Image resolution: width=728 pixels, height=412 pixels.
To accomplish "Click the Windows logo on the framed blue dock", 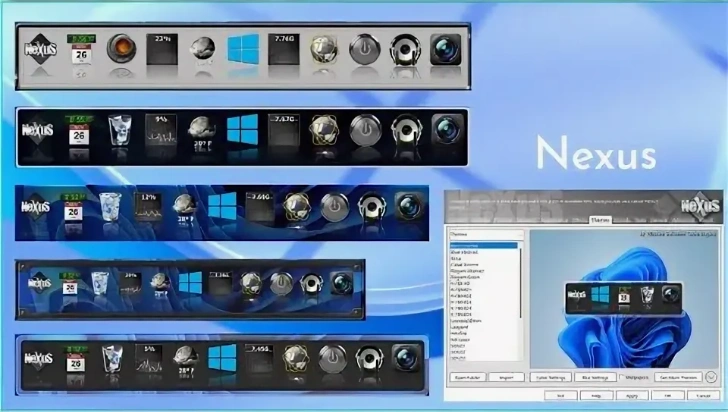I will pyautogui.click(x=190, y=283).
